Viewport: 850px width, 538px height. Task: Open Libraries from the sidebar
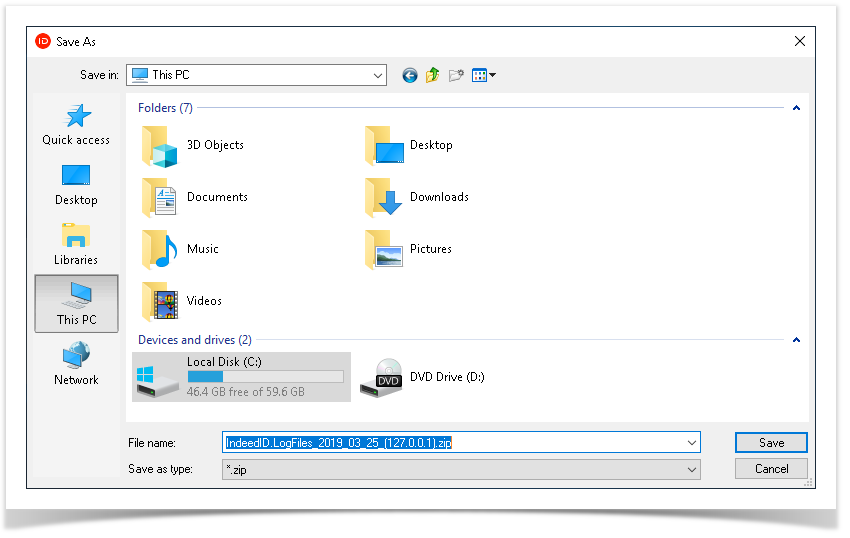pyautogui.click(x=76, y=245)
